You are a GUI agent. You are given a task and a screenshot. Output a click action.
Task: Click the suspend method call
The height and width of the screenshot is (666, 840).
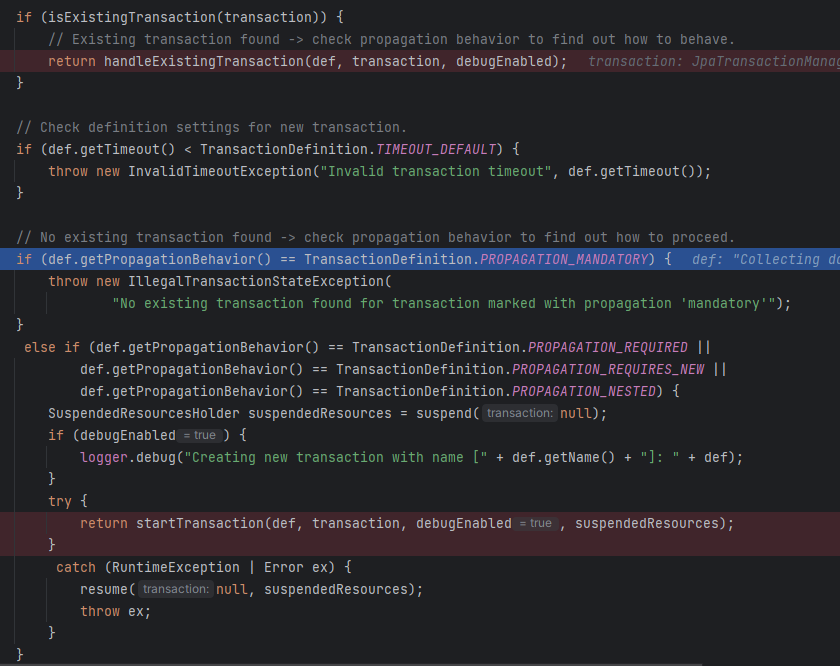(444, 413)
